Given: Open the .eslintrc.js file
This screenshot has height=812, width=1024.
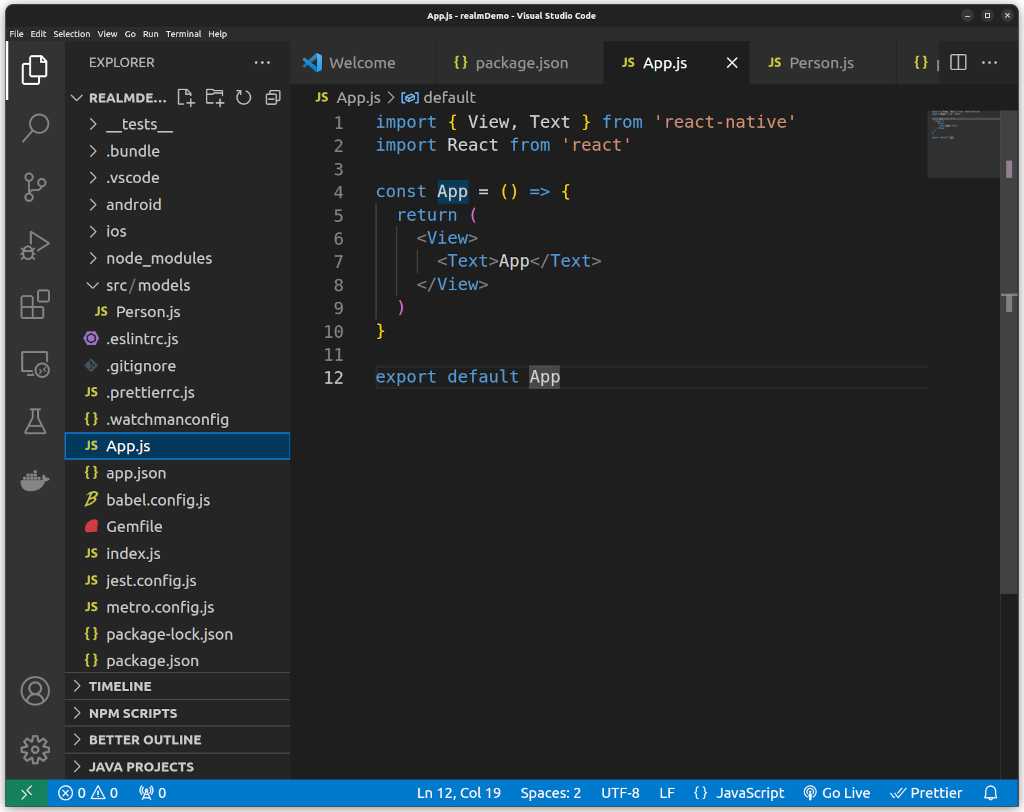Looking at the screenshot, I should coord(178,339).
